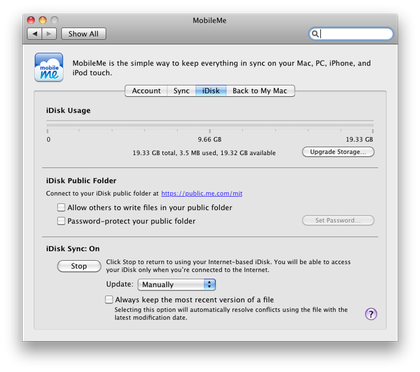420x372 pixels.
Task: Enable allow others to write files checkbox
Action: tap(61, 208)
